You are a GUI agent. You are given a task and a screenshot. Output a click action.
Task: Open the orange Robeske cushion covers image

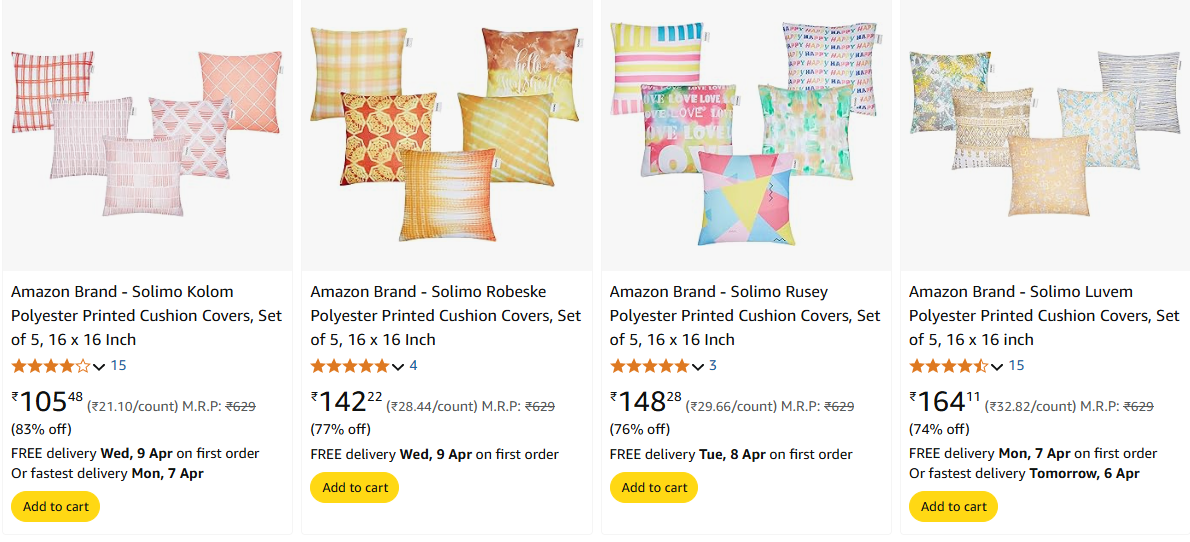coord(445,134)
